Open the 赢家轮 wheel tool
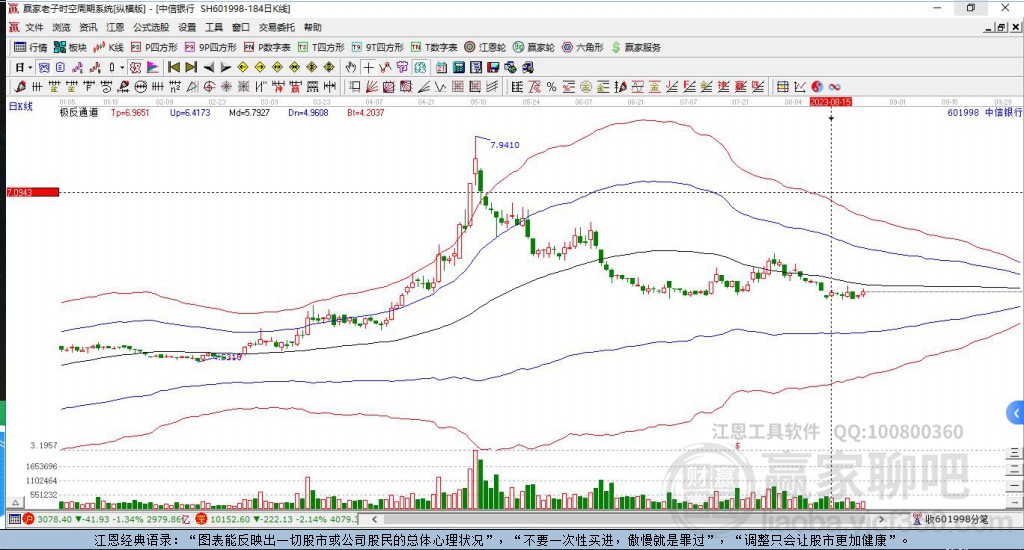Screen dimensions: 1024x550 click(x=534, y=47)
